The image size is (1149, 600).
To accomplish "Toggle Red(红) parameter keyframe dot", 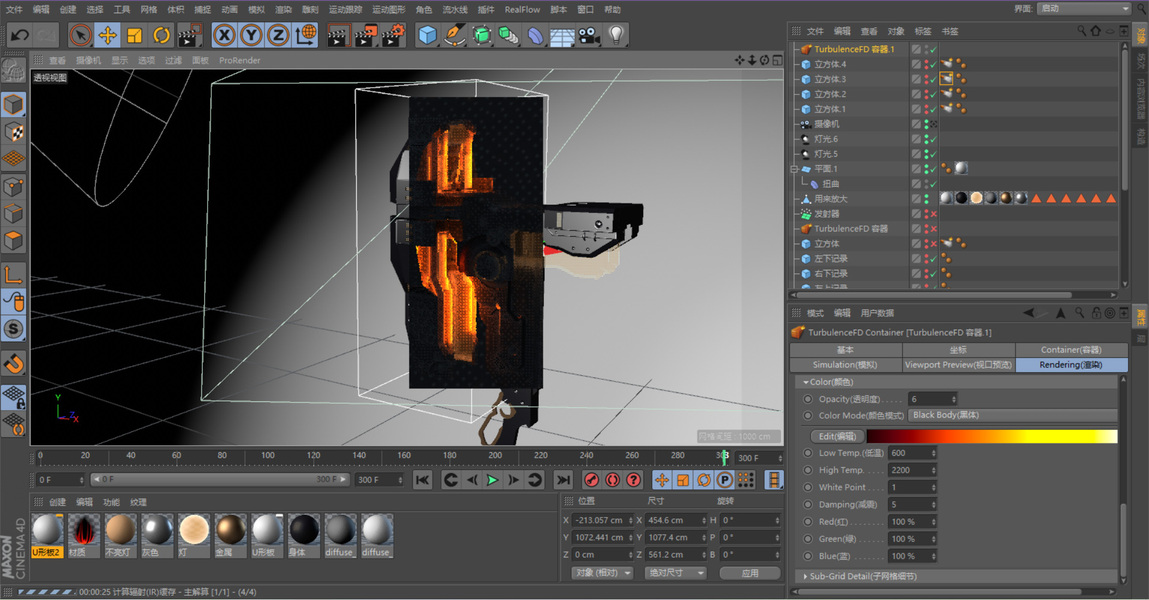I will (x=808, y=522).
